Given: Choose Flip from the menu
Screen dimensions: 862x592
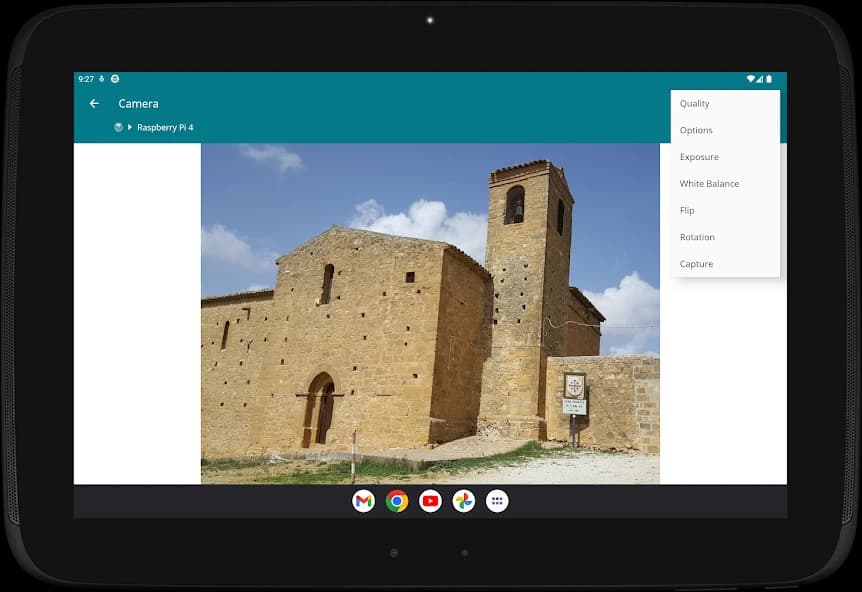Looking at the screenshot, I should tap(687, 211).
